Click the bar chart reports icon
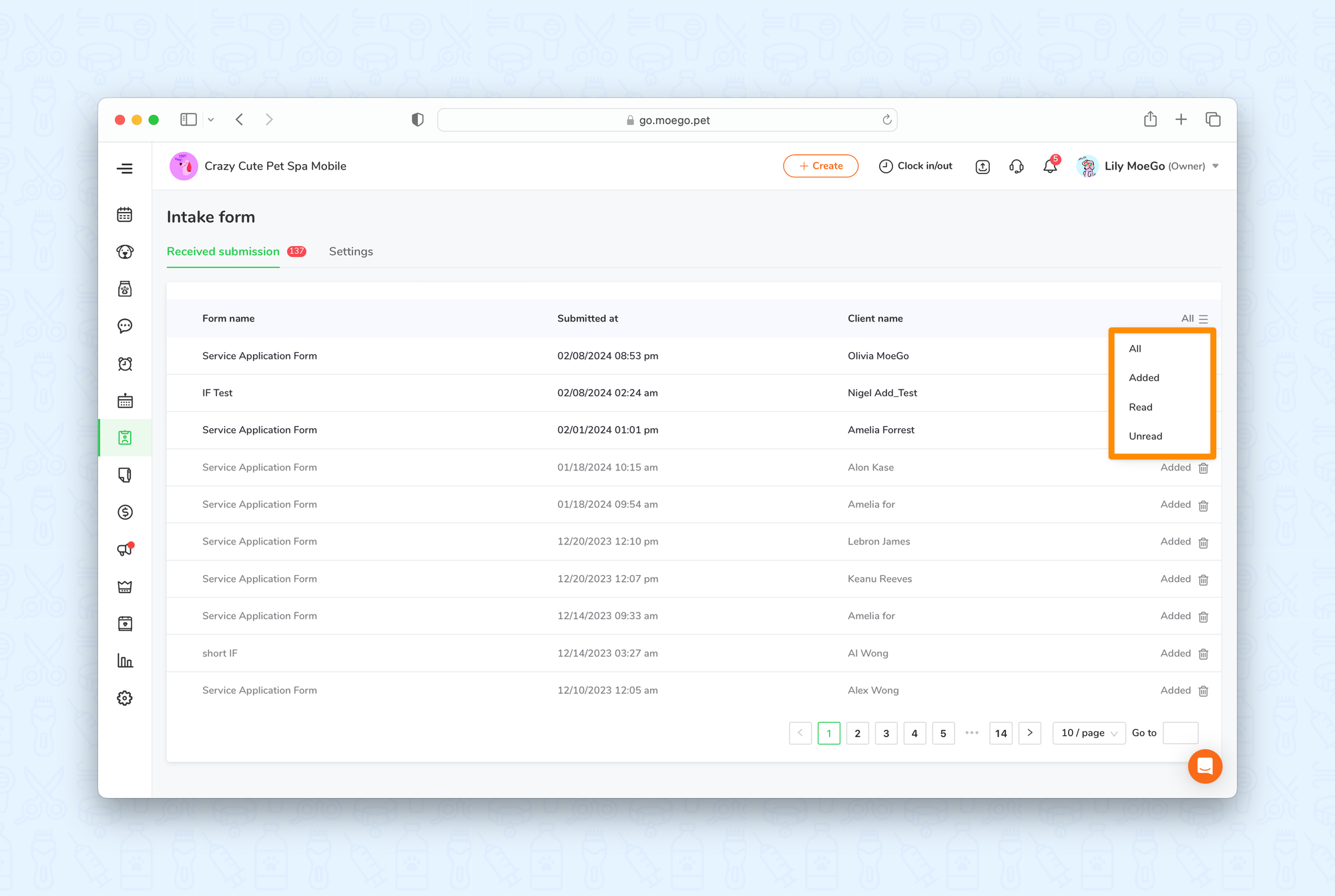The image size is (1335, 896). tap(125, 661)
